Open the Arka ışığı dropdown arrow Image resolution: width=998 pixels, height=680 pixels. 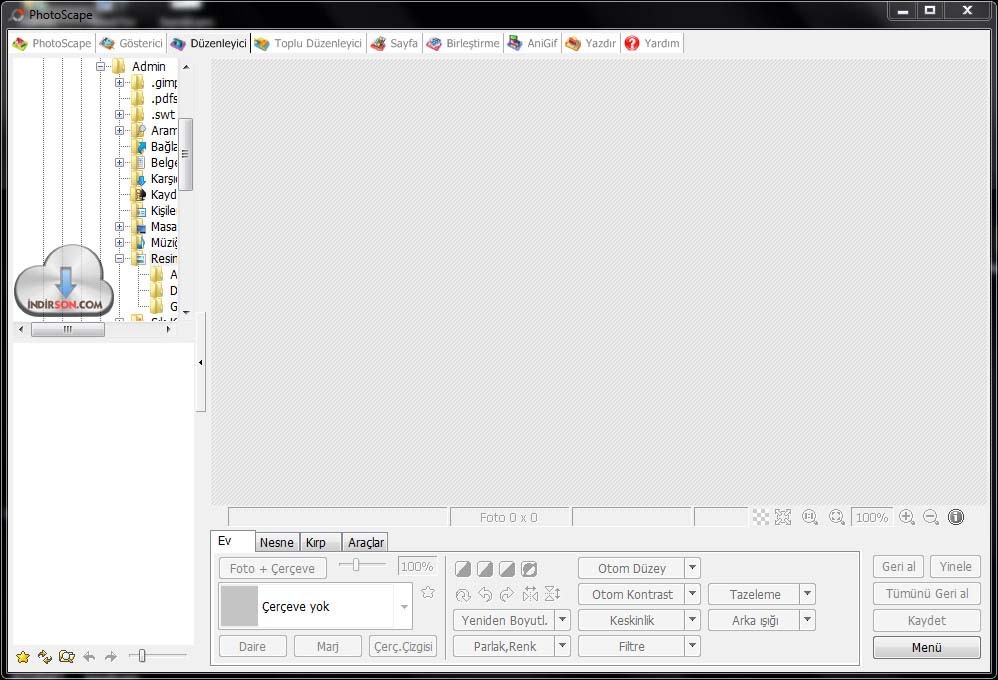[807, 620]
